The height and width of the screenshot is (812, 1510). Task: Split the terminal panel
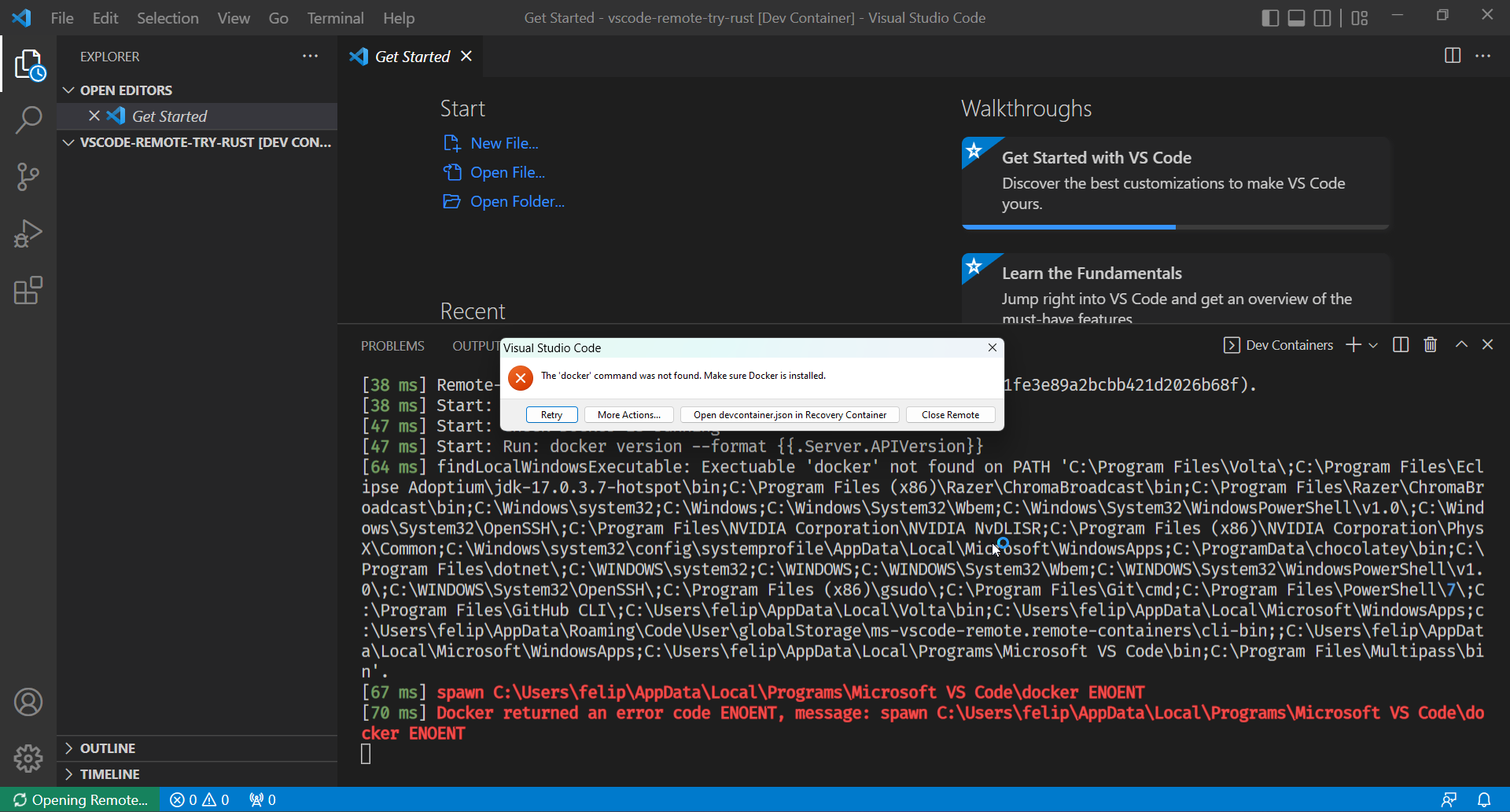[x=1401, y=344]
